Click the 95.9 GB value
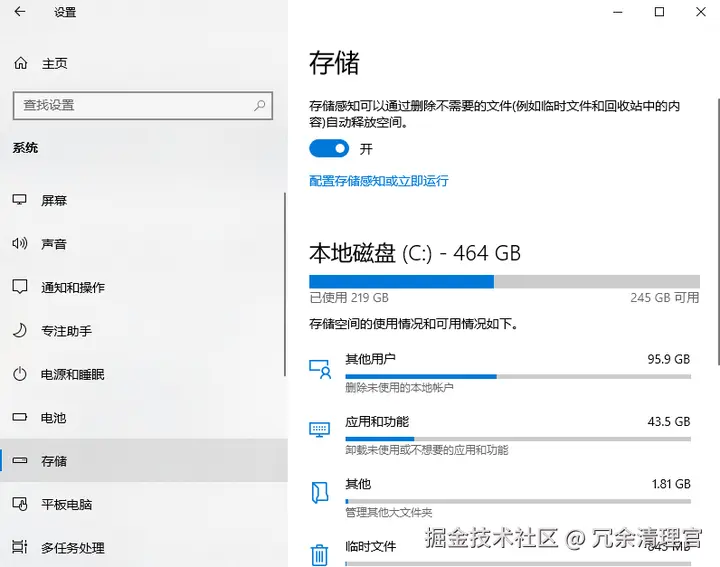The height and width of the screenshot is (567, 720). pyautogui.click(x=669, y=359)
